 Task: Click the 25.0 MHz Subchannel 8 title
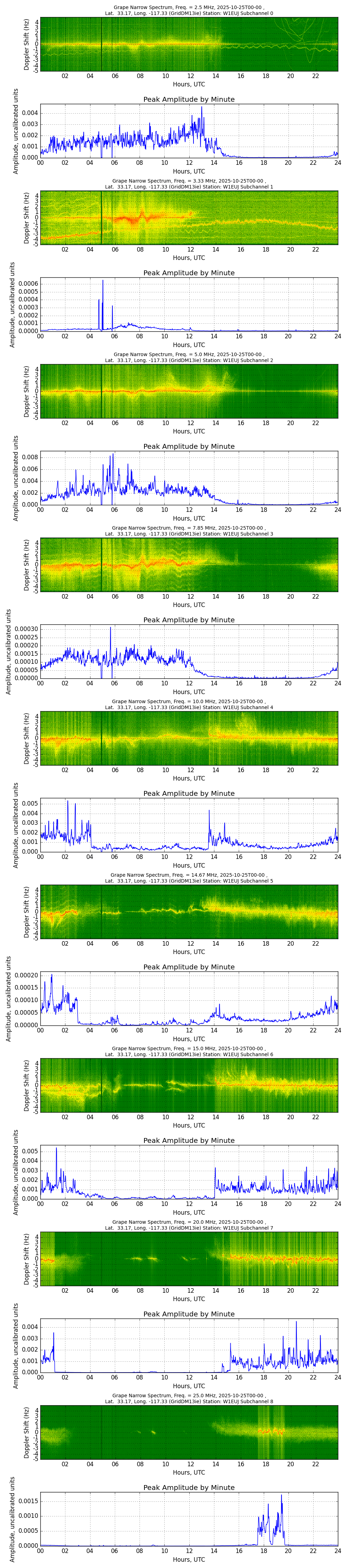tap(189, 1398)
